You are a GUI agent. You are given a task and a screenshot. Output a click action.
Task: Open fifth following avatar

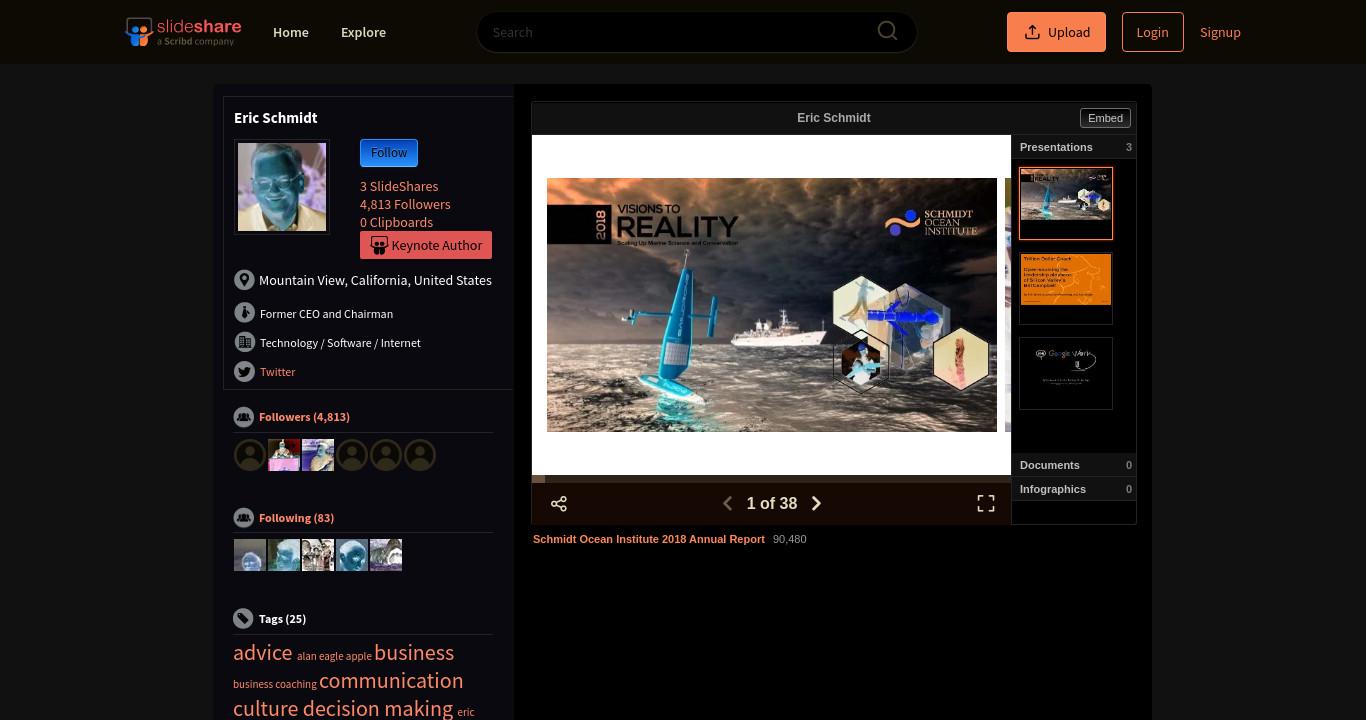386,555
